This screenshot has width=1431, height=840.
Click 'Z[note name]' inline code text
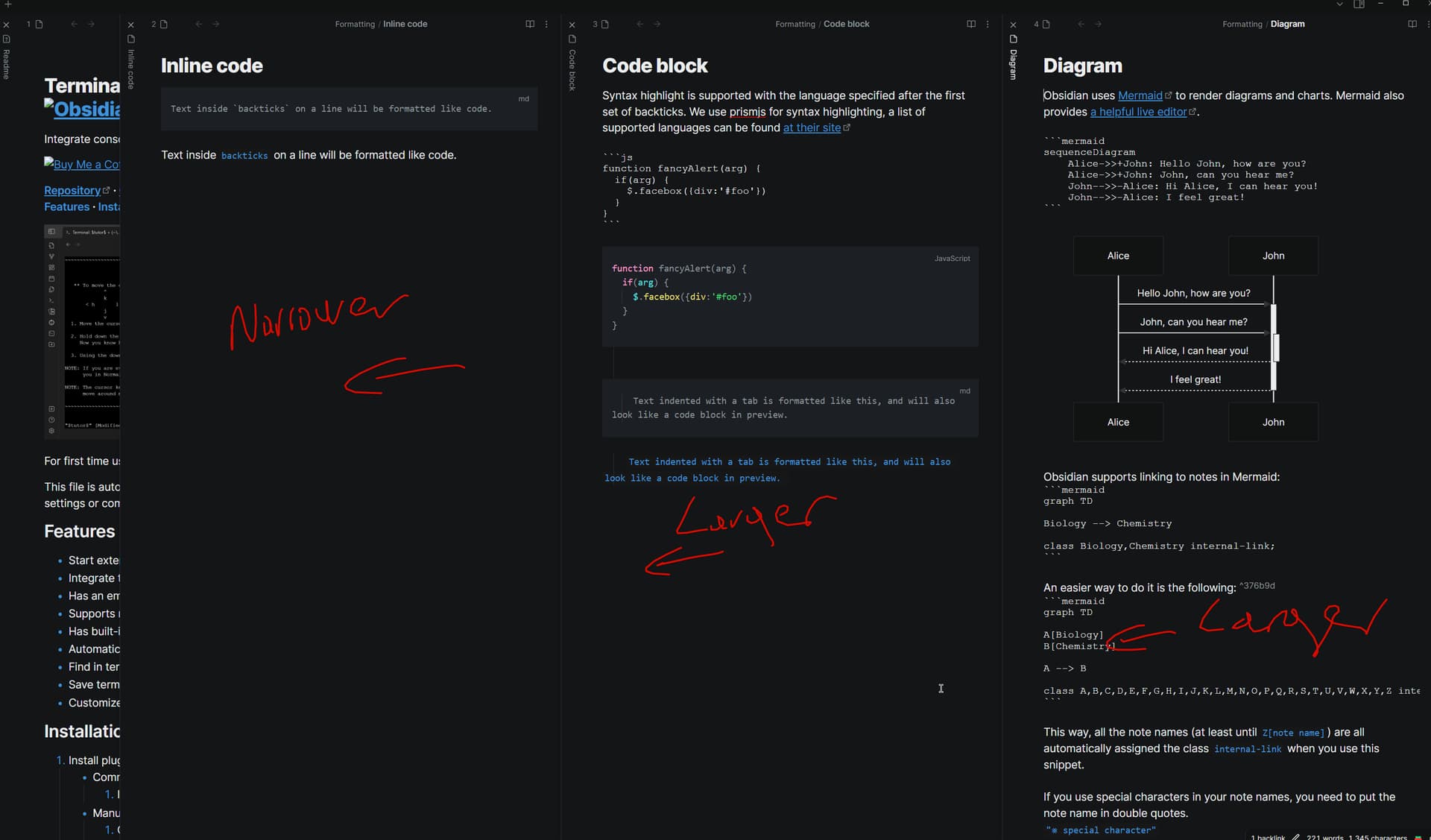(x=1293, y=733)
